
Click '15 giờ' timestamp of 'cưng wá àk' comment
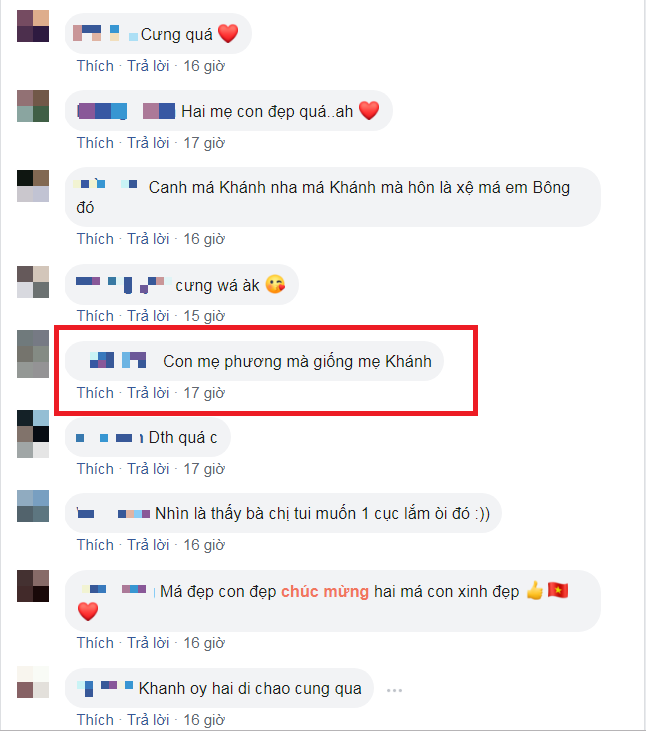(x=204, y=316)
